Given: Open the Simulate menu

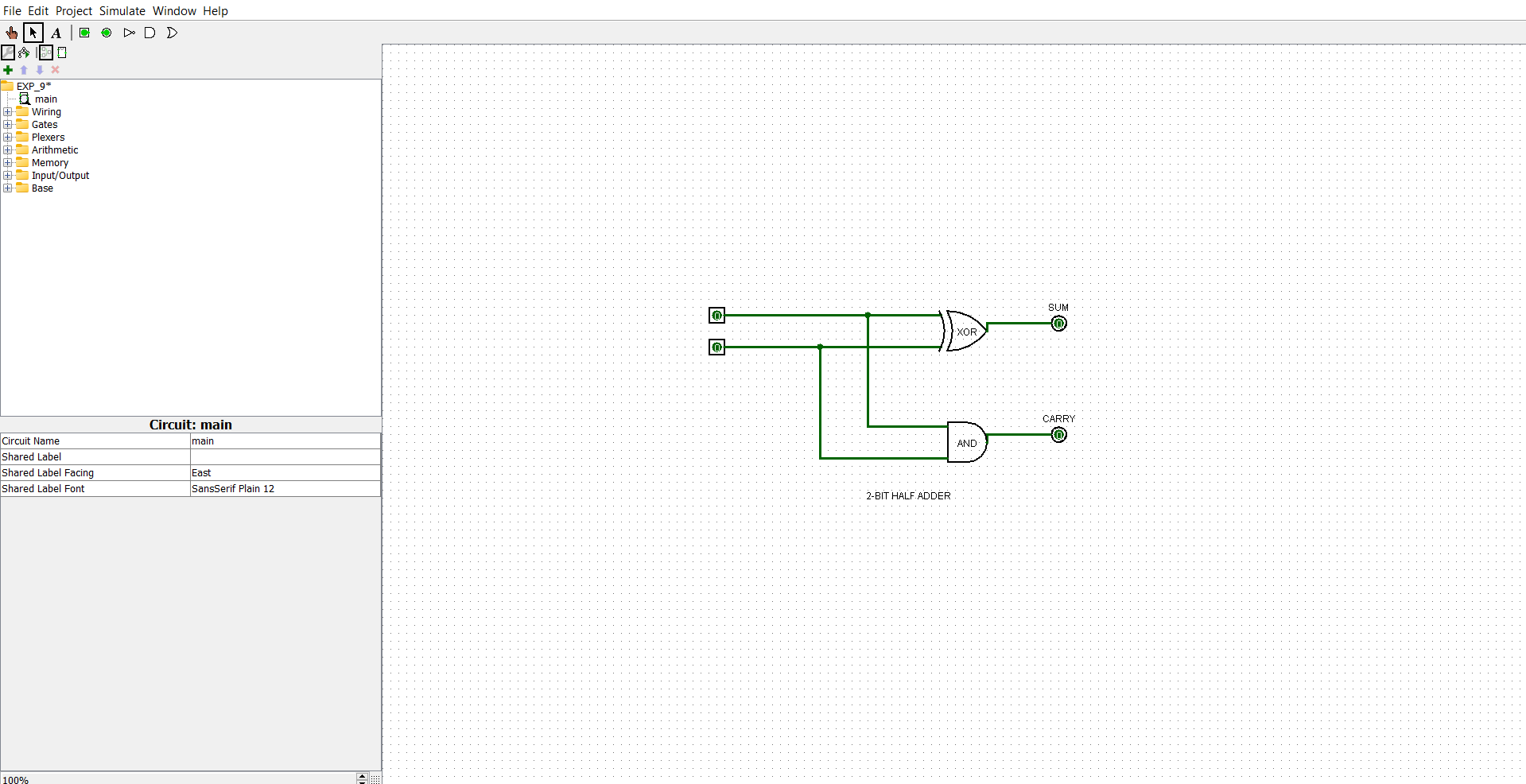Looking at the screenshot, I should point(122,10).
